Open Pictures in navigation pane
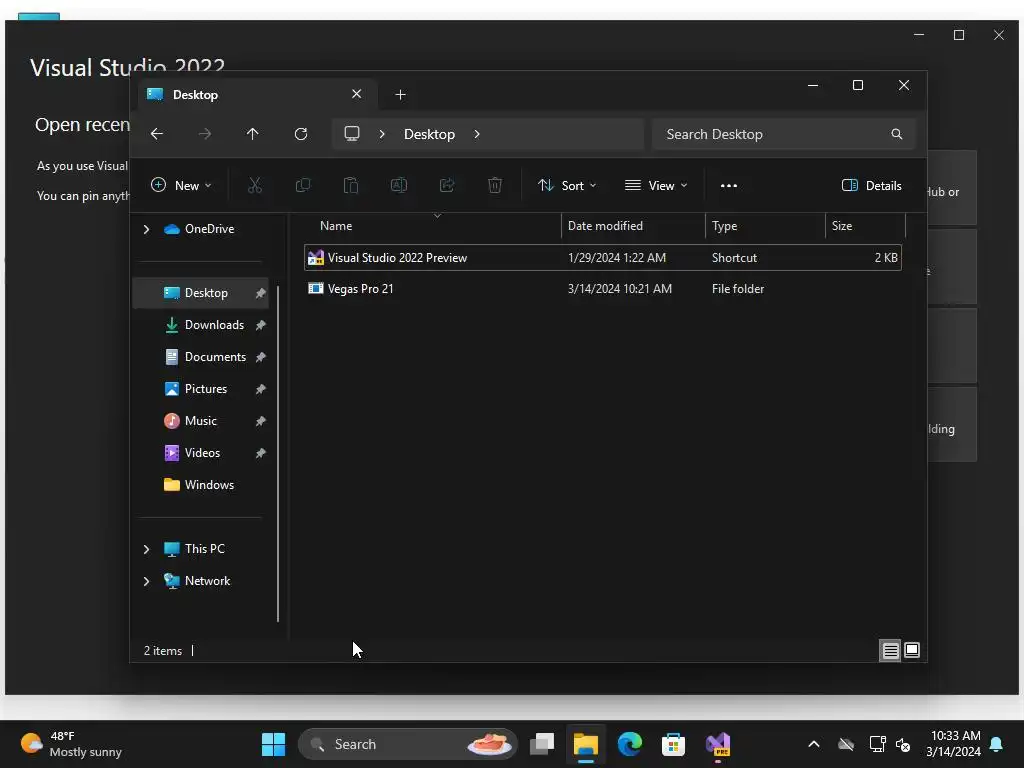The image size is (1024, 768). click(206, 389)
